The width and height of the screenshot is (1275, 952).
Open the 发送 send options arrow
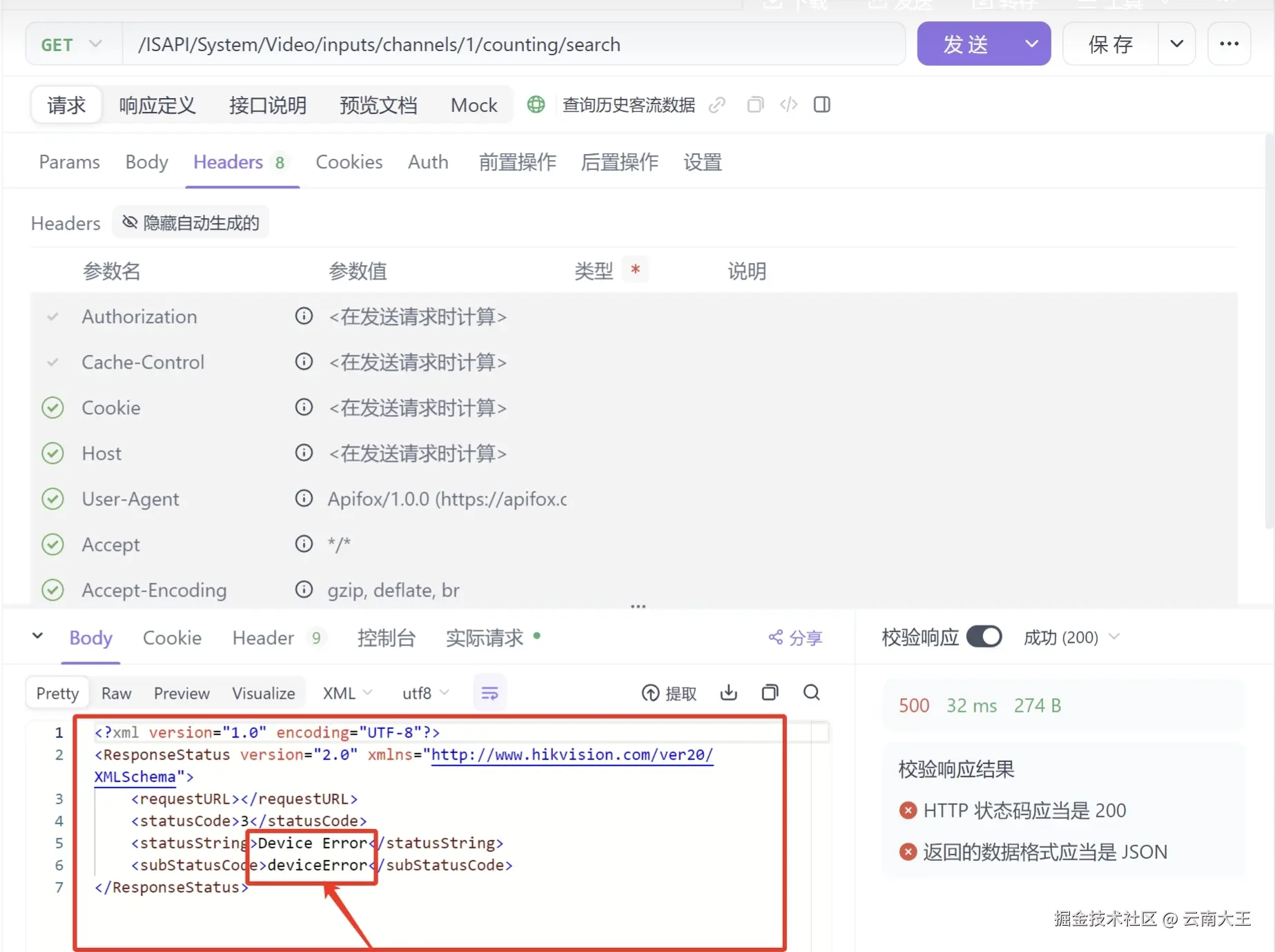click(1031, 44)
